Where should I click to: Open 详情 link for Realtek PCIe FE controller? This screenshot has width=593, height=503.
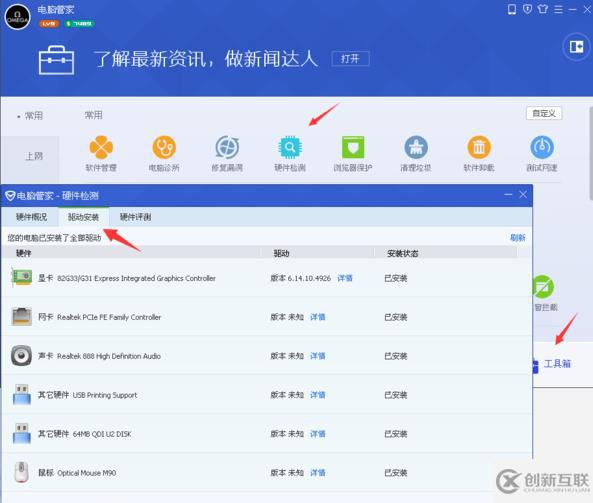tap(318, 317)
